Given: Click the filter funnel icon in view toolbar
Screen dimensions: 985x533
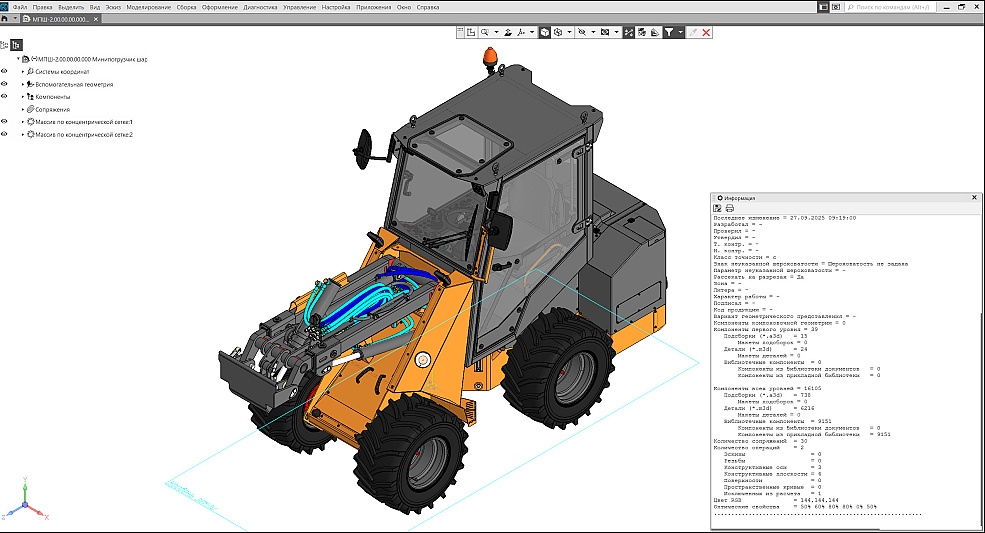Looking at the screenshot, I should [669, 32].
